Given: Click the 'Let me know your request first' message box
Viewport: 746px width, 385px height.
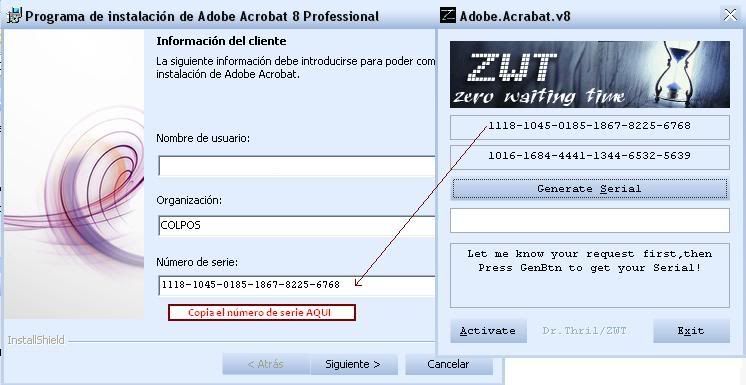Looking at the screenshot, I should point(589,275).
